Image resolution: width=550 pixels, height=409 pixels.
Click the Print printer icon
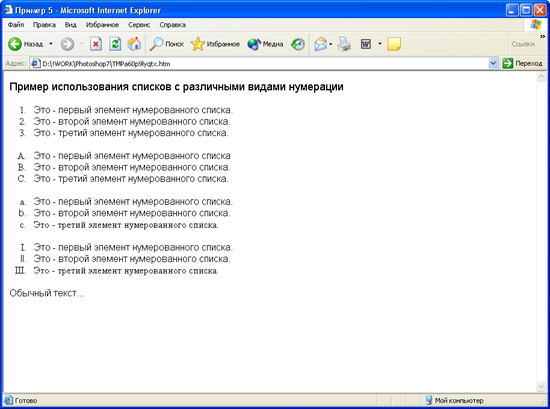(x=344, y=44)
